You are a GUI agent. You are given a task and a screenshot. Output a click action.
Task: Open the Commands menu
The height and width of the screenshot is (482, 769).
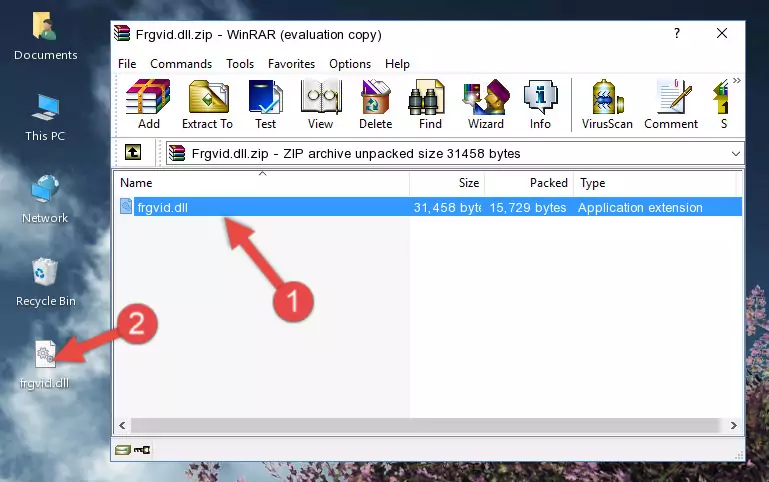(x=181, y=64)
